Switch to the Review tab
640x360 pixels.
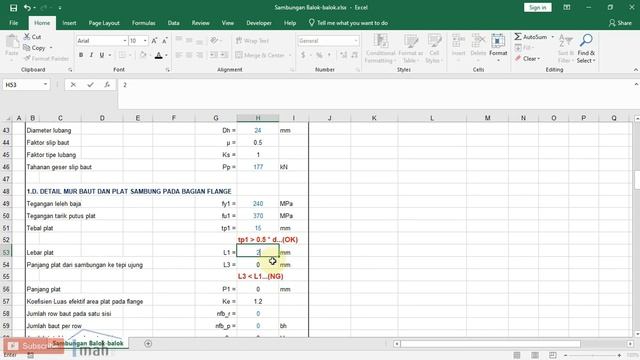[200, 23]
